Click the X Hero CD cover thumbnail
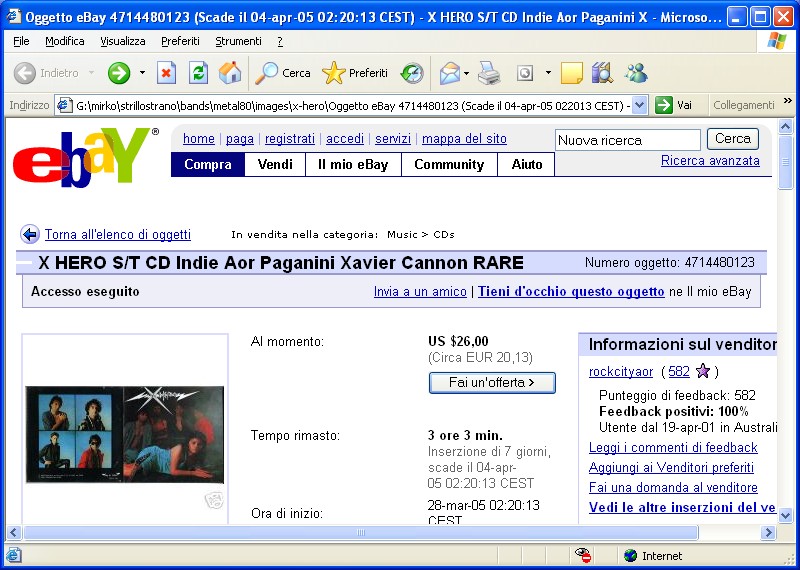800x570 pixels. point(124,434)
